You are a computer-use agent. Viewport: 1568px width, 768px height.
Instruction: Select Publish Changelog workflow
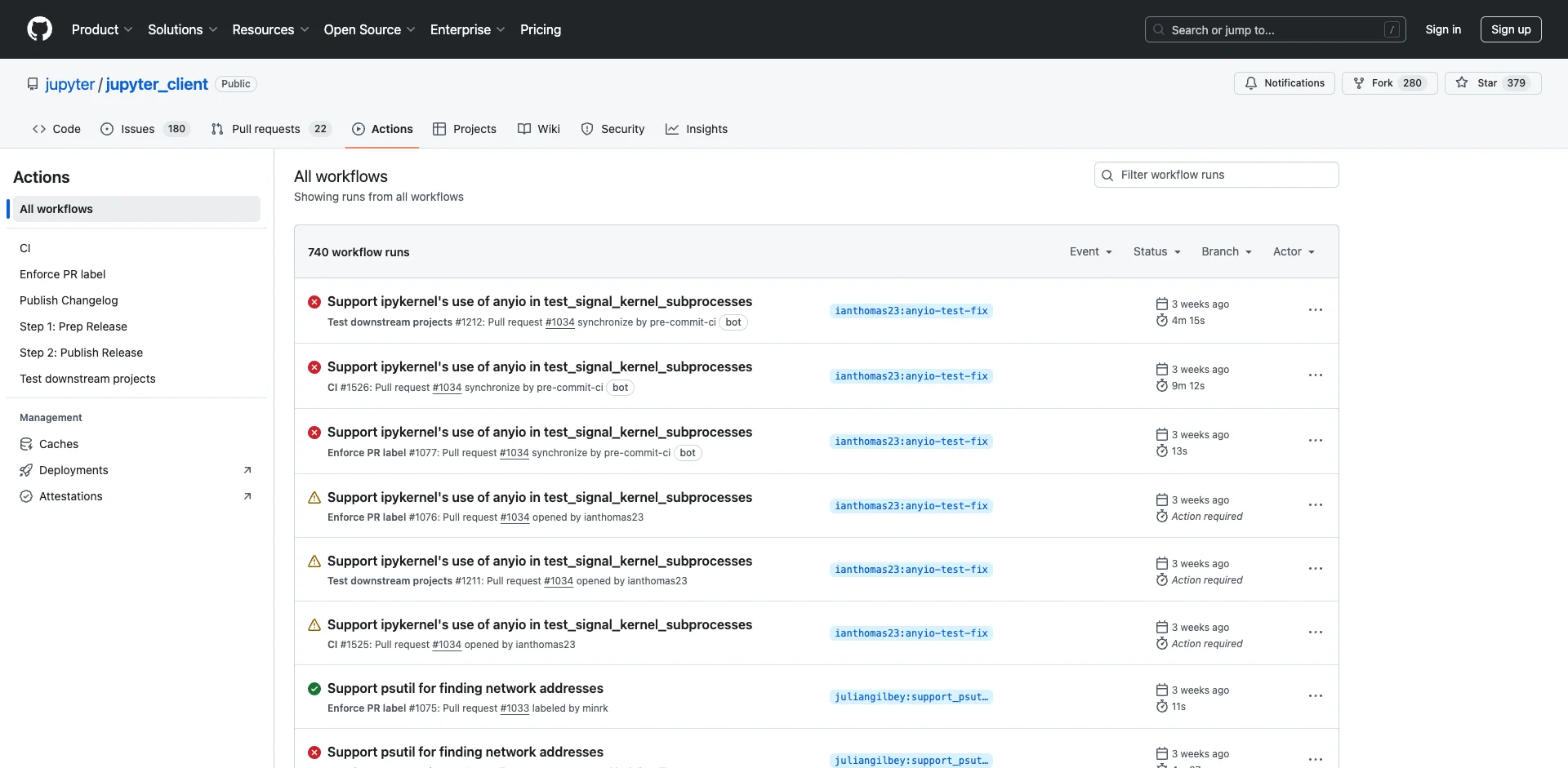pos(136,300)
